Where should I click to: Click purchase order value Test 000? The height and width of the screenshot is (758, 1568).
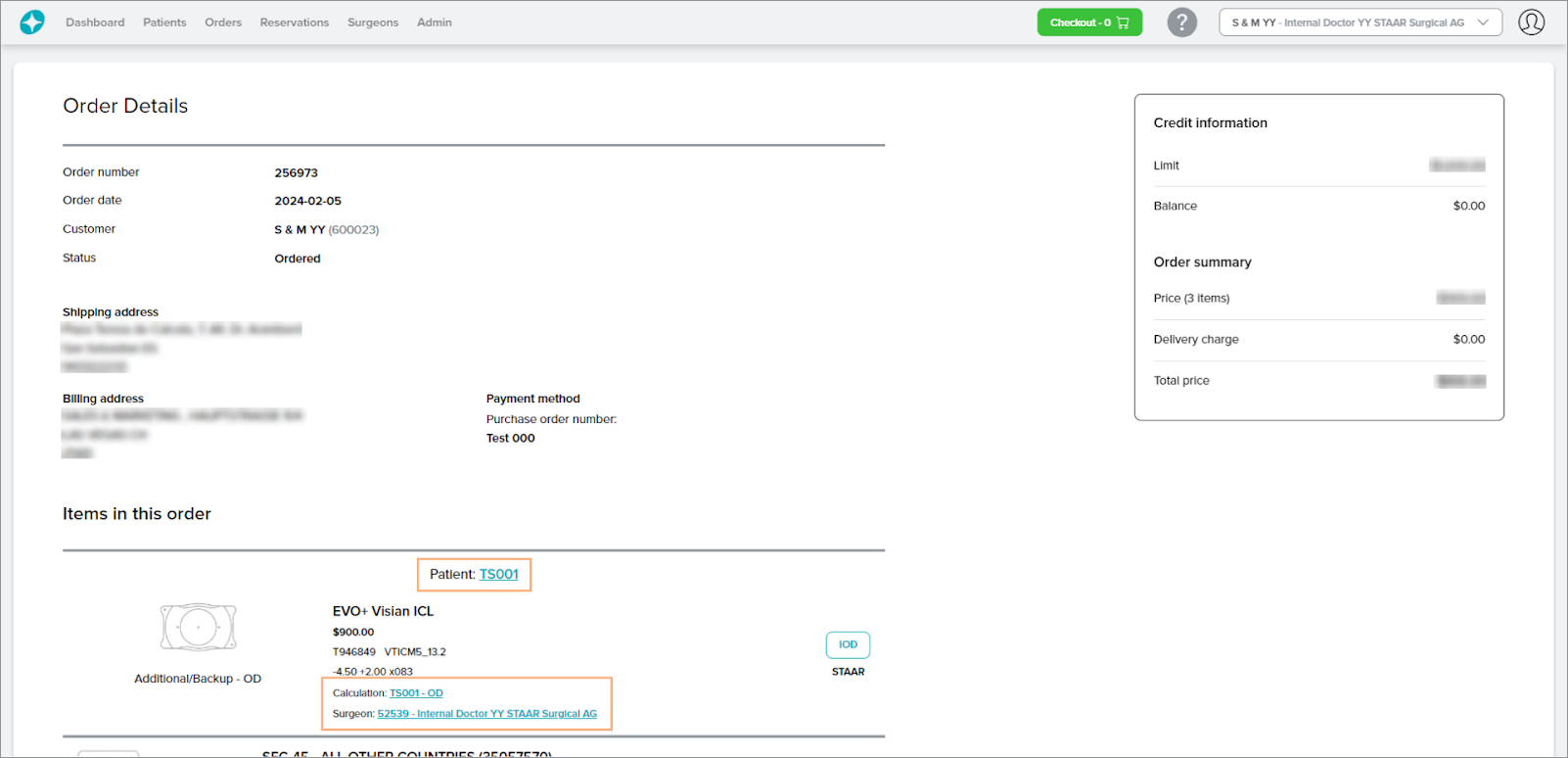tap(510, 439)
